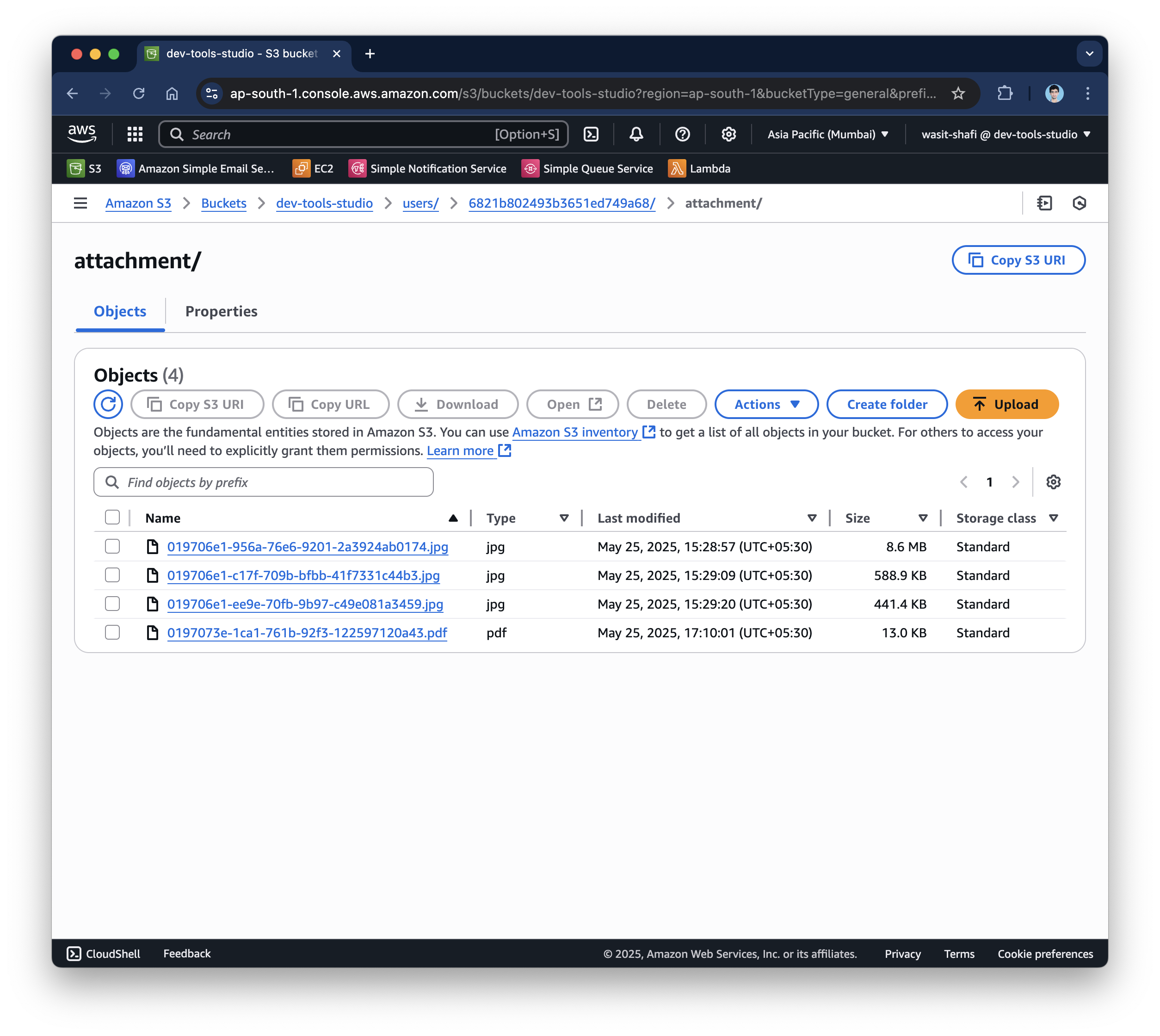This screenshot has width=1160, height=1036.
Task: Switch to the Properties tab
Action: click(222, 311)
